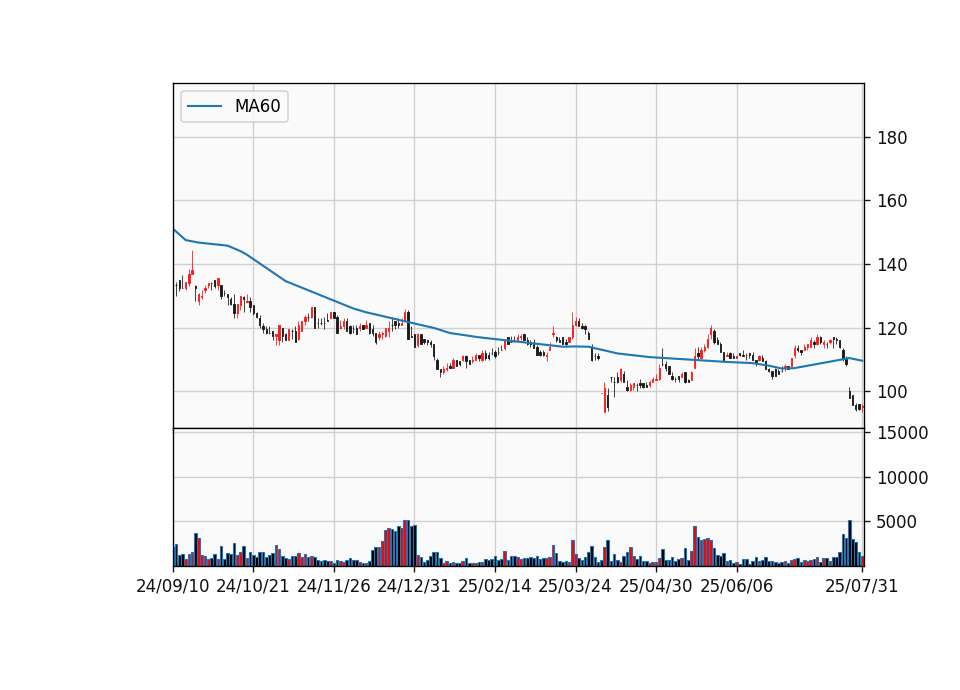This screenshot has height=690, width=960.
Task: Click the 120 price axis label
Action: click(x=892, y=329)
